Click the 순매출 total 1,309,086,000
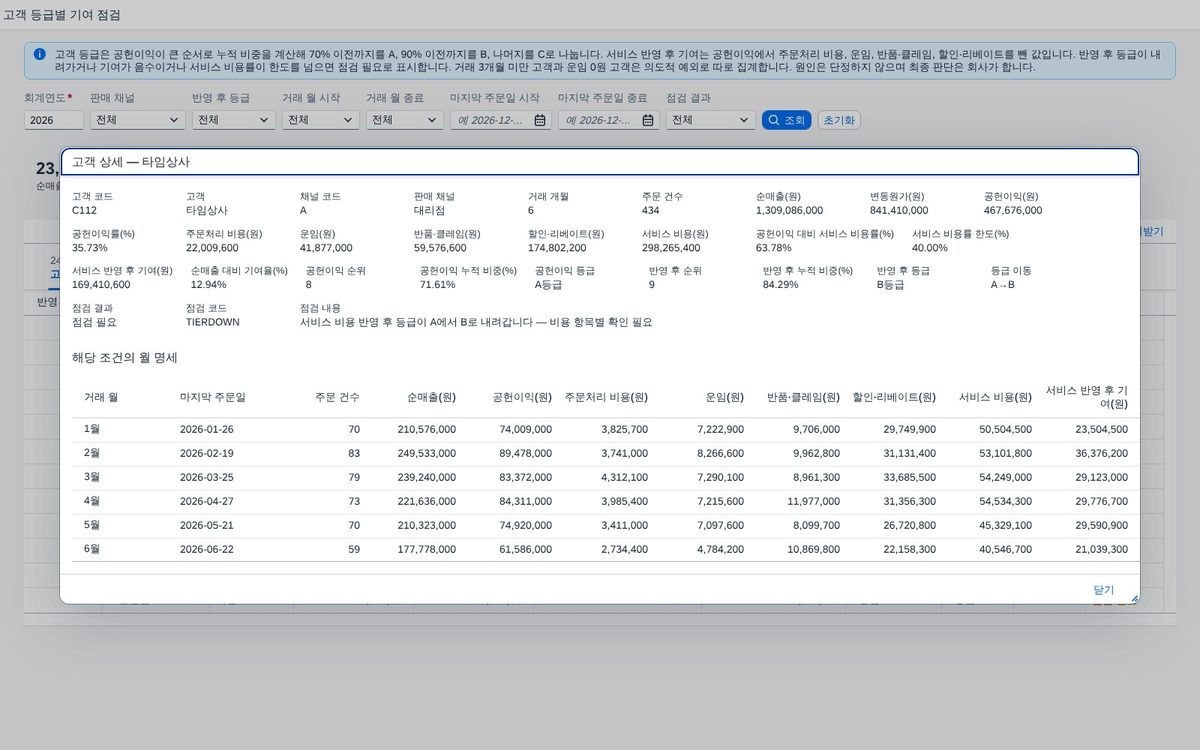The height and width of the screenshot is (750, 1200). (790, 210)
